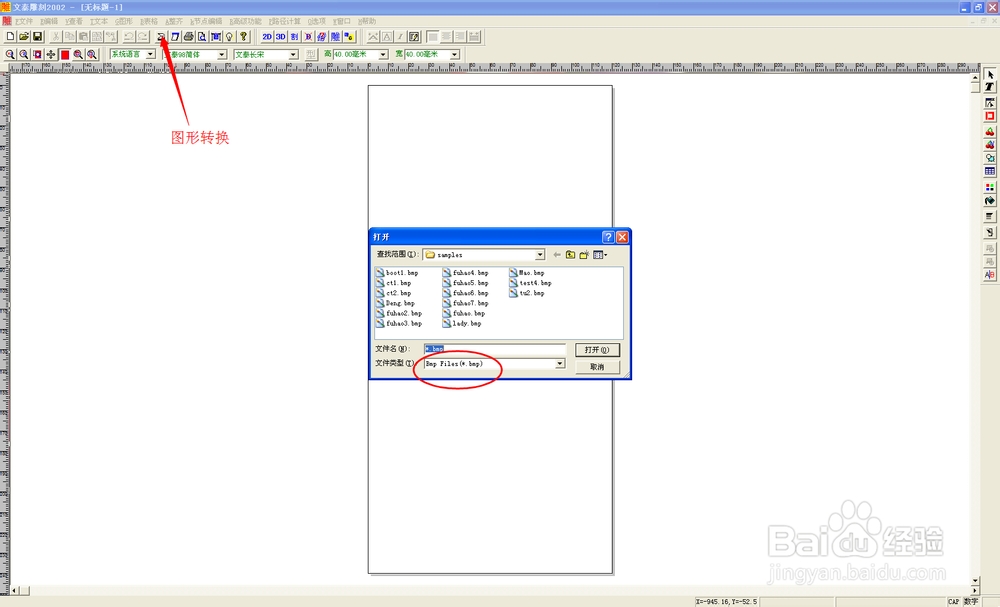Click the zoom-in magnifier in second toolbar

pos(10,55)
